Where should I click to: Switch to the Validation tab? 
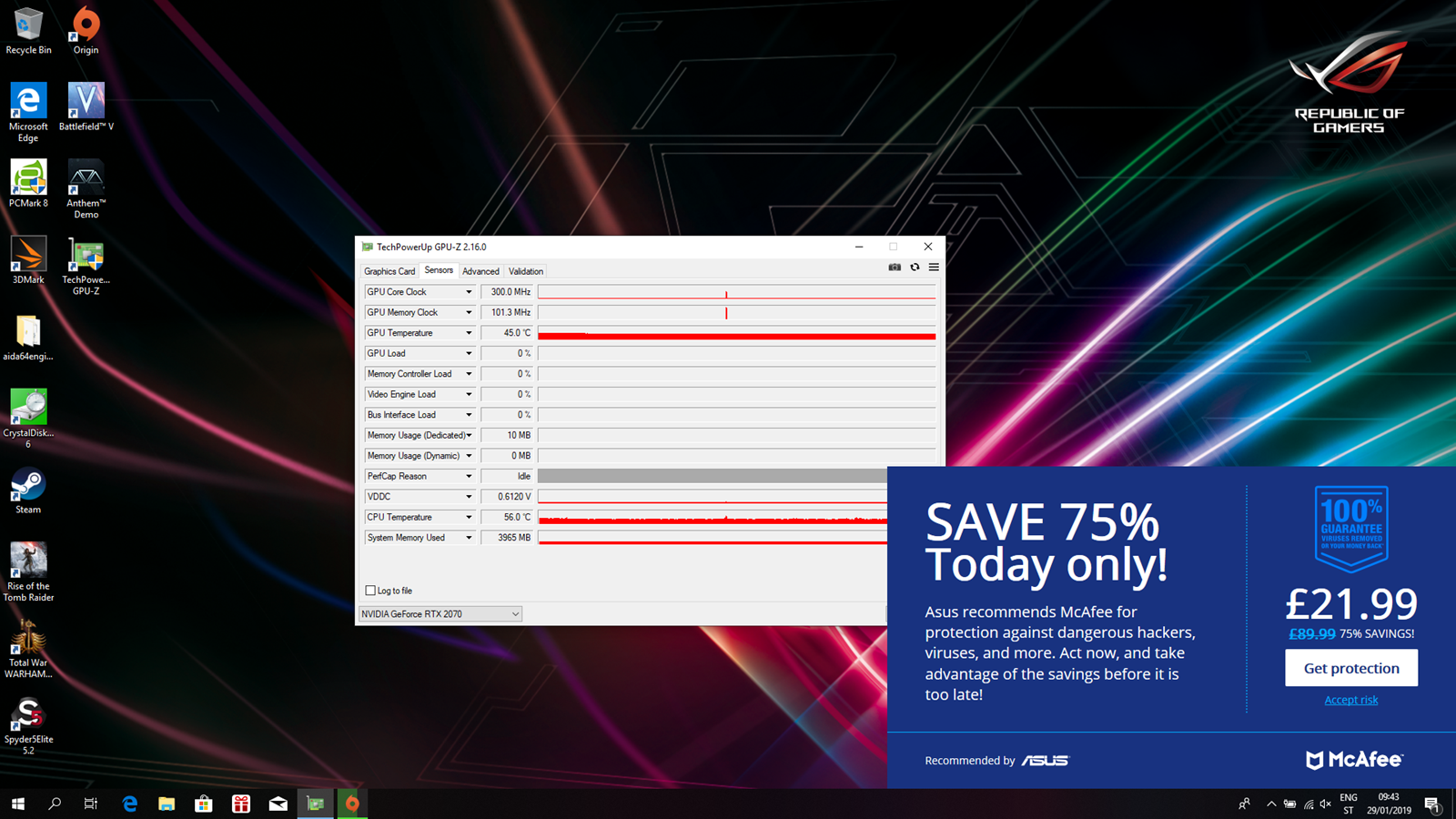[x=526, y=271]
